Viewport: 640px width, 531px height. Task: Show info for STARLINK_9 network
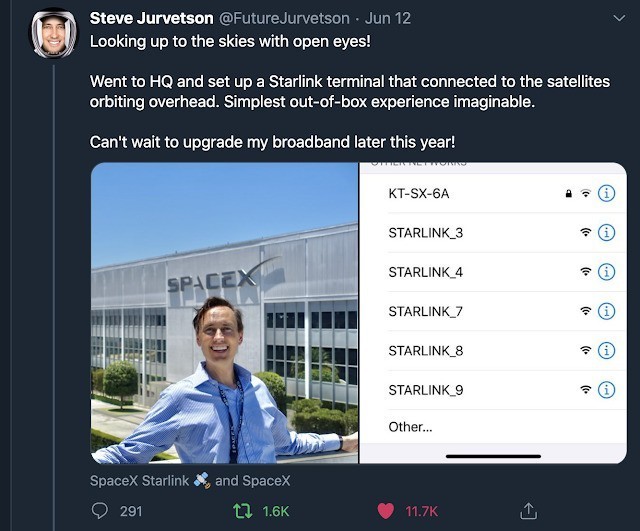tap(606, 389)
